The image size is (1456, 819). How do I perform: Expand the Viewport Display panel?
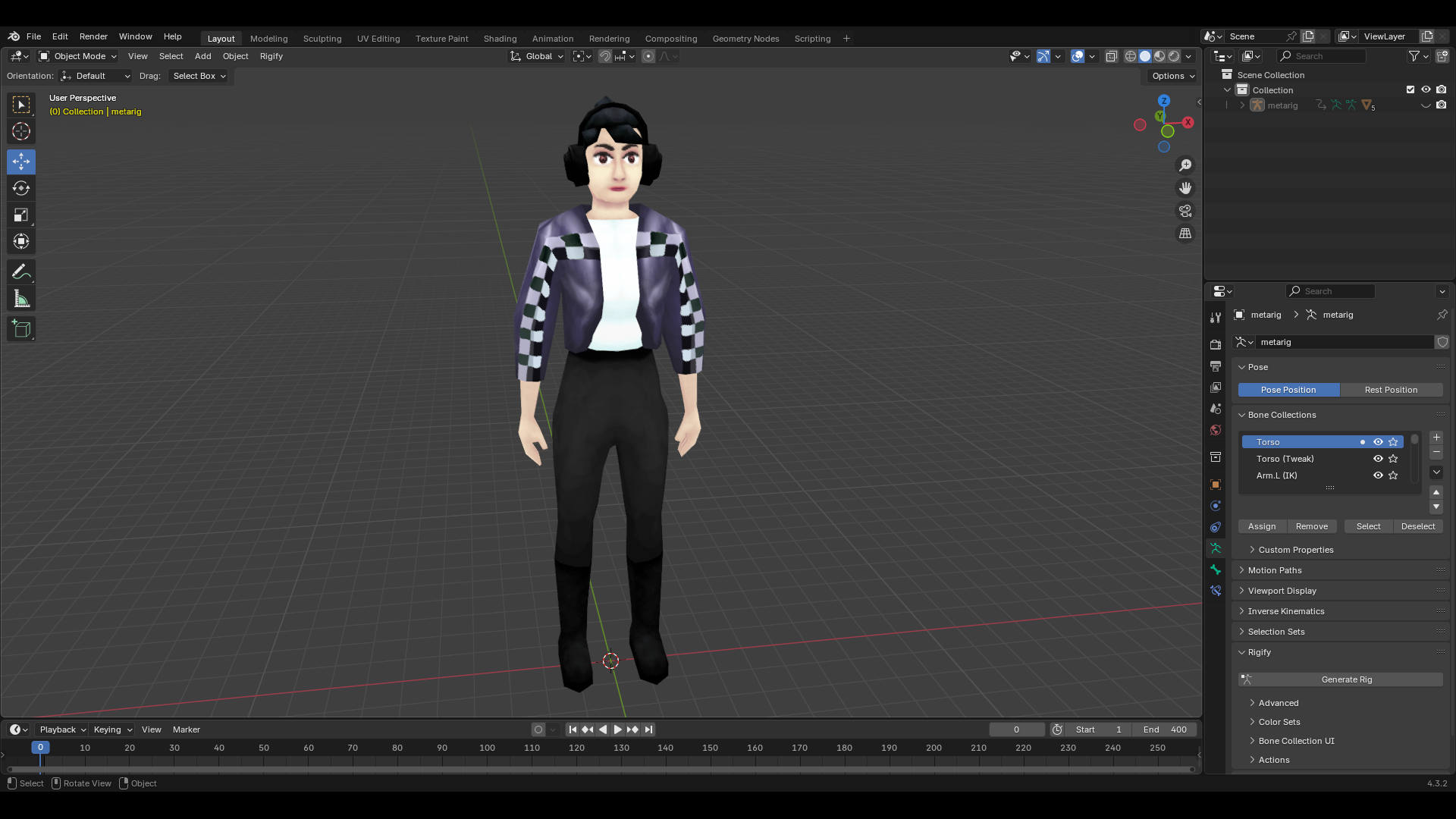(x=1282, y=591)
